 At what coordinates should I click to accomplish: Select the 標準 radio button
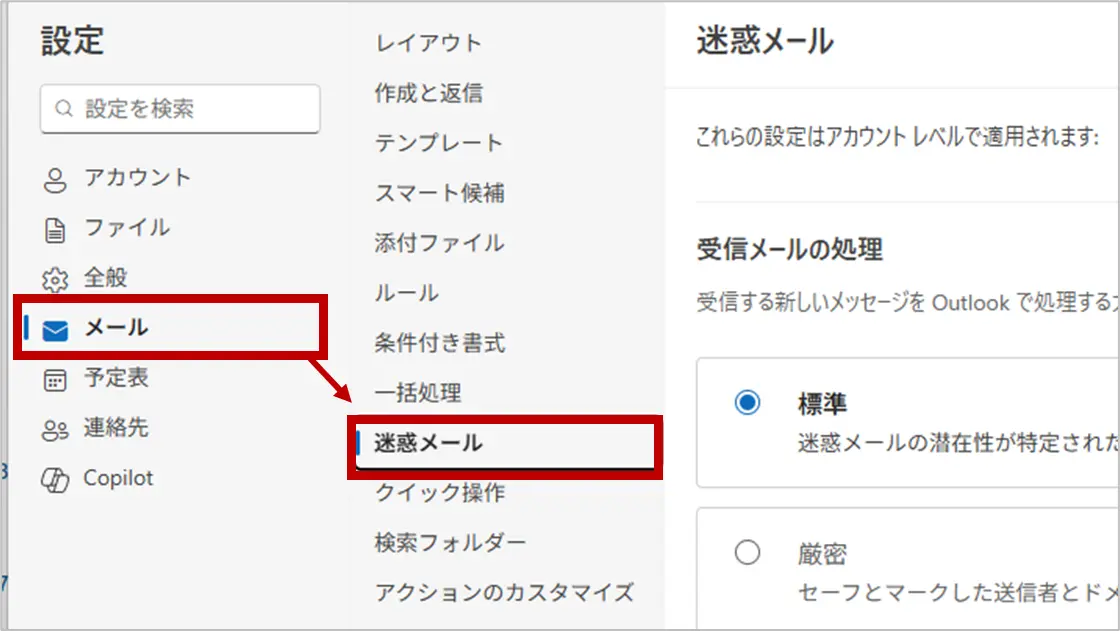747,403
